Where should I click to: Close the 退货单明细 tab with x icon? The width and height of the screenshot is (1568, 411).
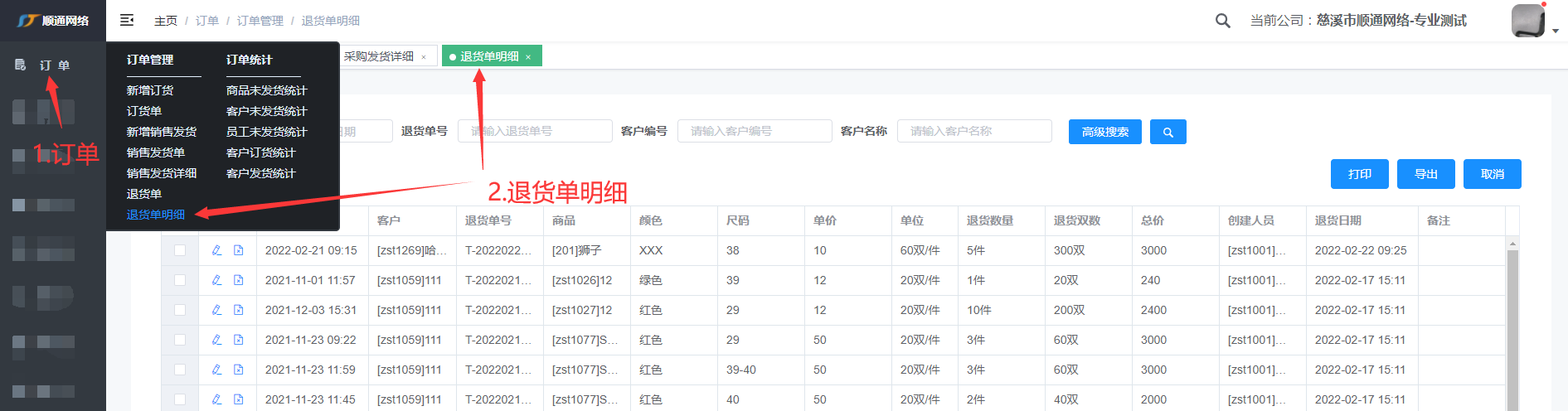528,57
